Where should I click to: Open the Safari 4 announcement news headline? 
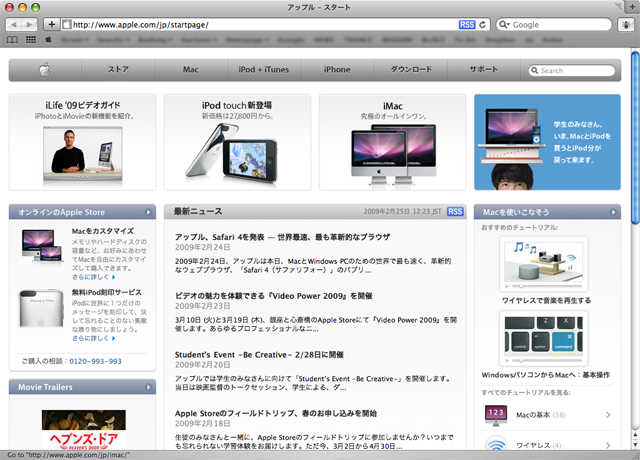pyautogui.click(x=282, y=237)
